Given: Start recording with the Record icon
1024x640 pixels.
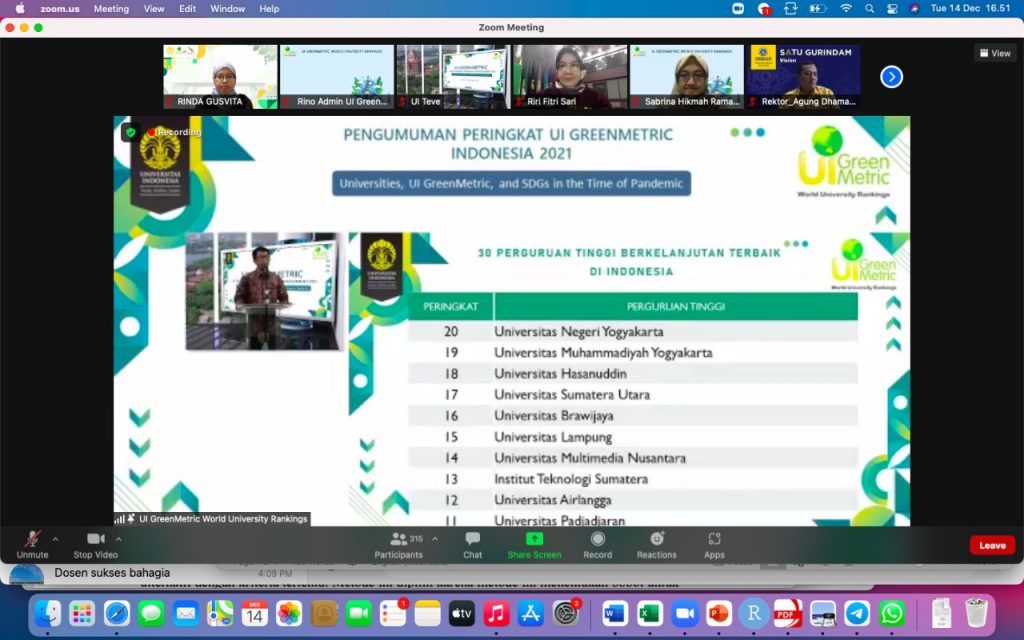Looking at the screenshot, I should point(598,539).
